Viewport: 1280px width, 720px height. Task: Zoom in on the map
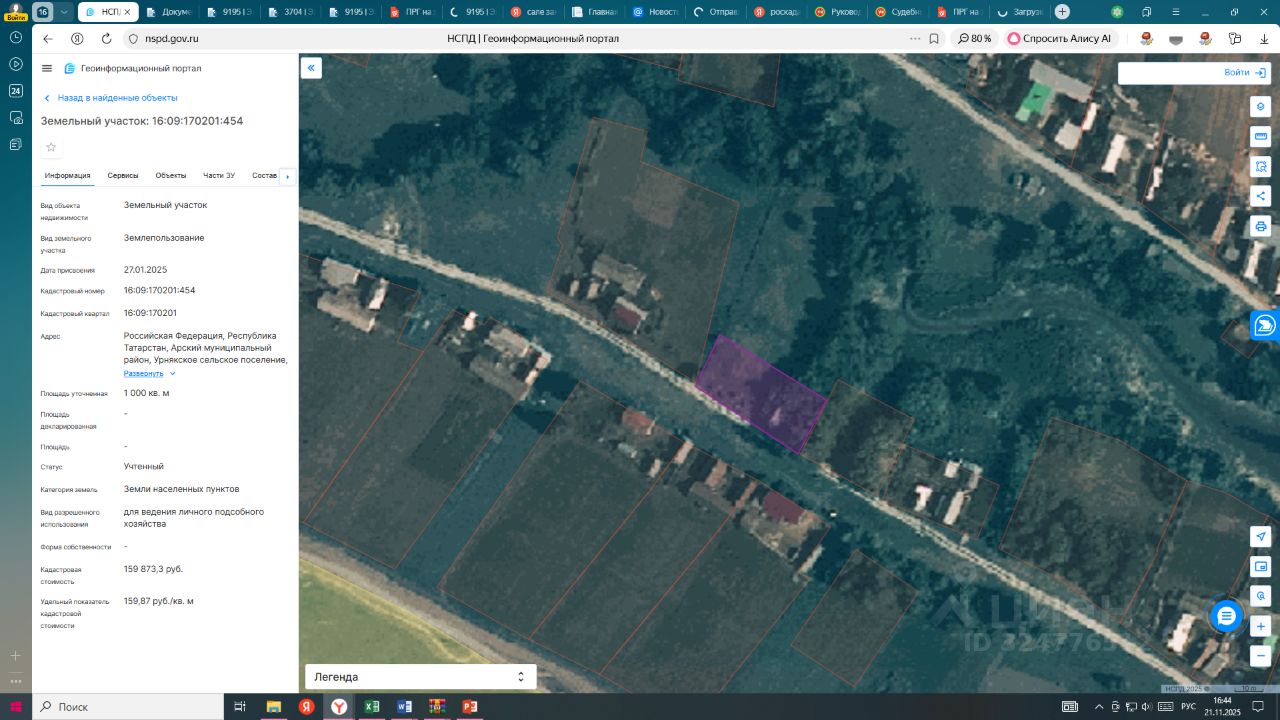click(1261, 627)
